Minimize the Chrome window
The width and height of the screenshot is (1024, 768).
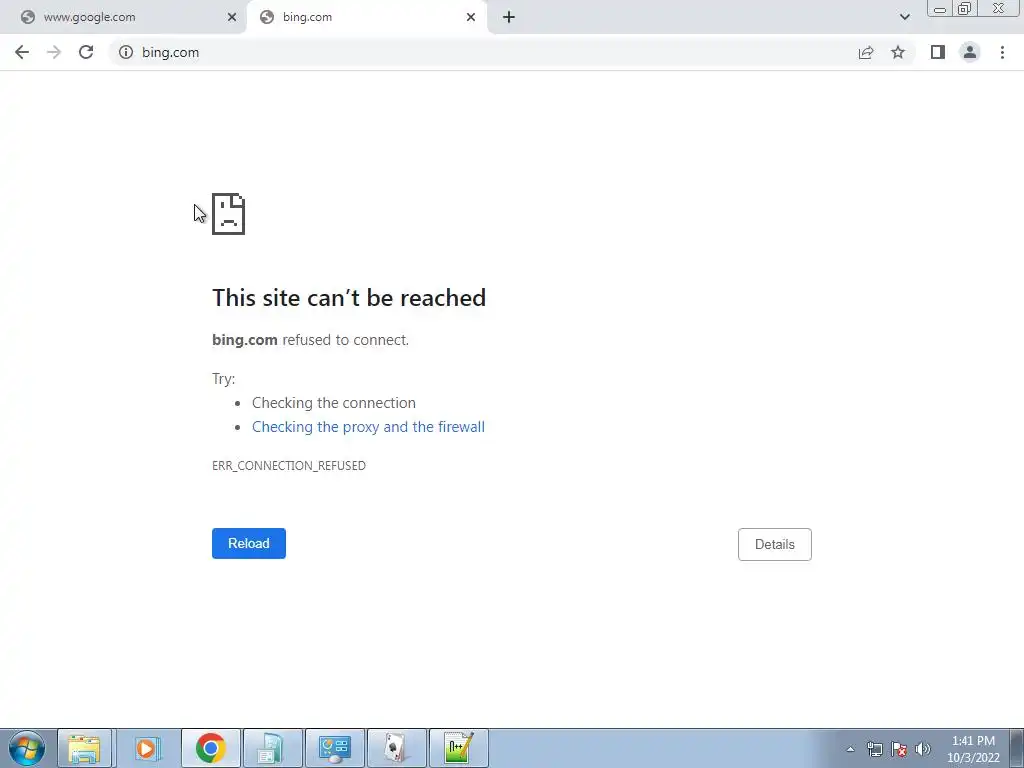pyautogui.click(x=940, y=9)
